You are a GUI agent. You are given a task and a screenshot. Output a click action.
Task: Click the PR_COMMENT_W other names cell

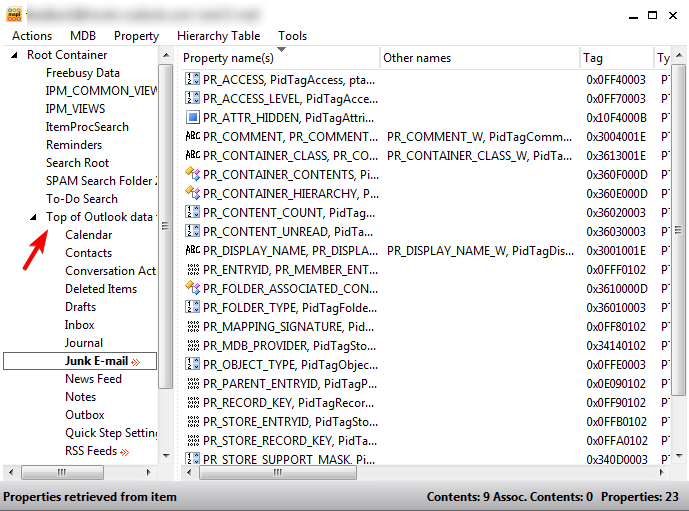point(479,137)
